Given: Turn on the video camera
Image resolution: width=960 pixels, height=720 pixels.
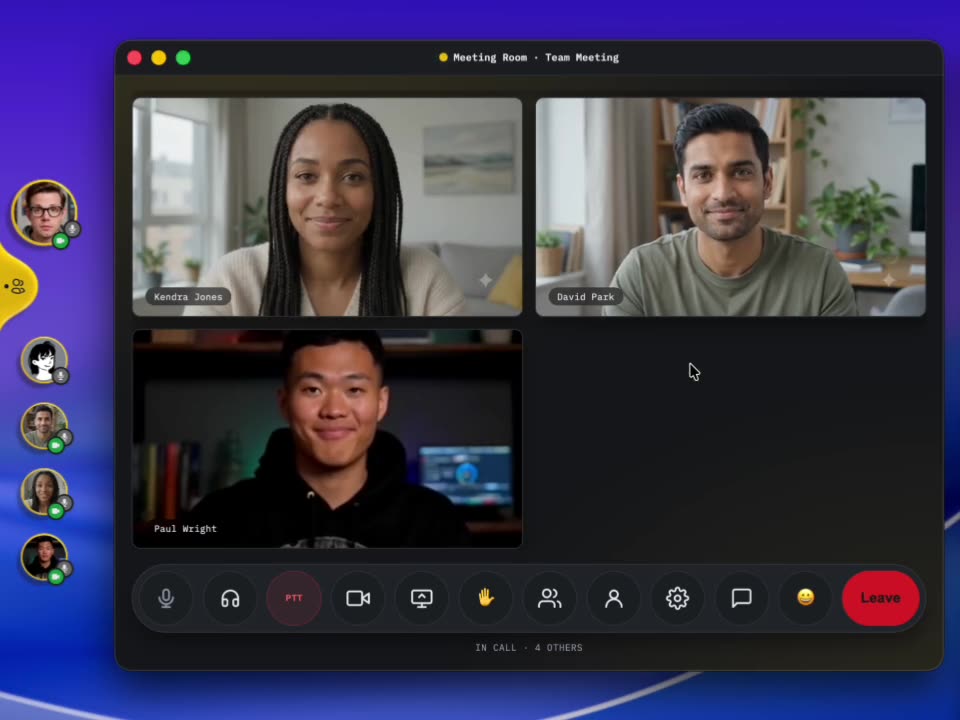Looking at the screenshot, I should [x=358, y=598].
